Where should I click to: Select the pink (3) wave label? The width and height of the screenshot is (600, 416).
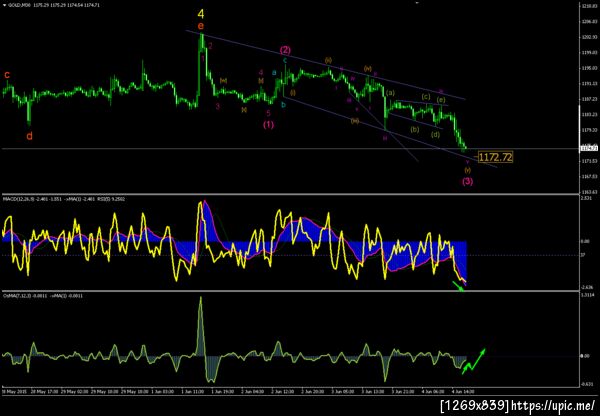(x=467, y=181)
